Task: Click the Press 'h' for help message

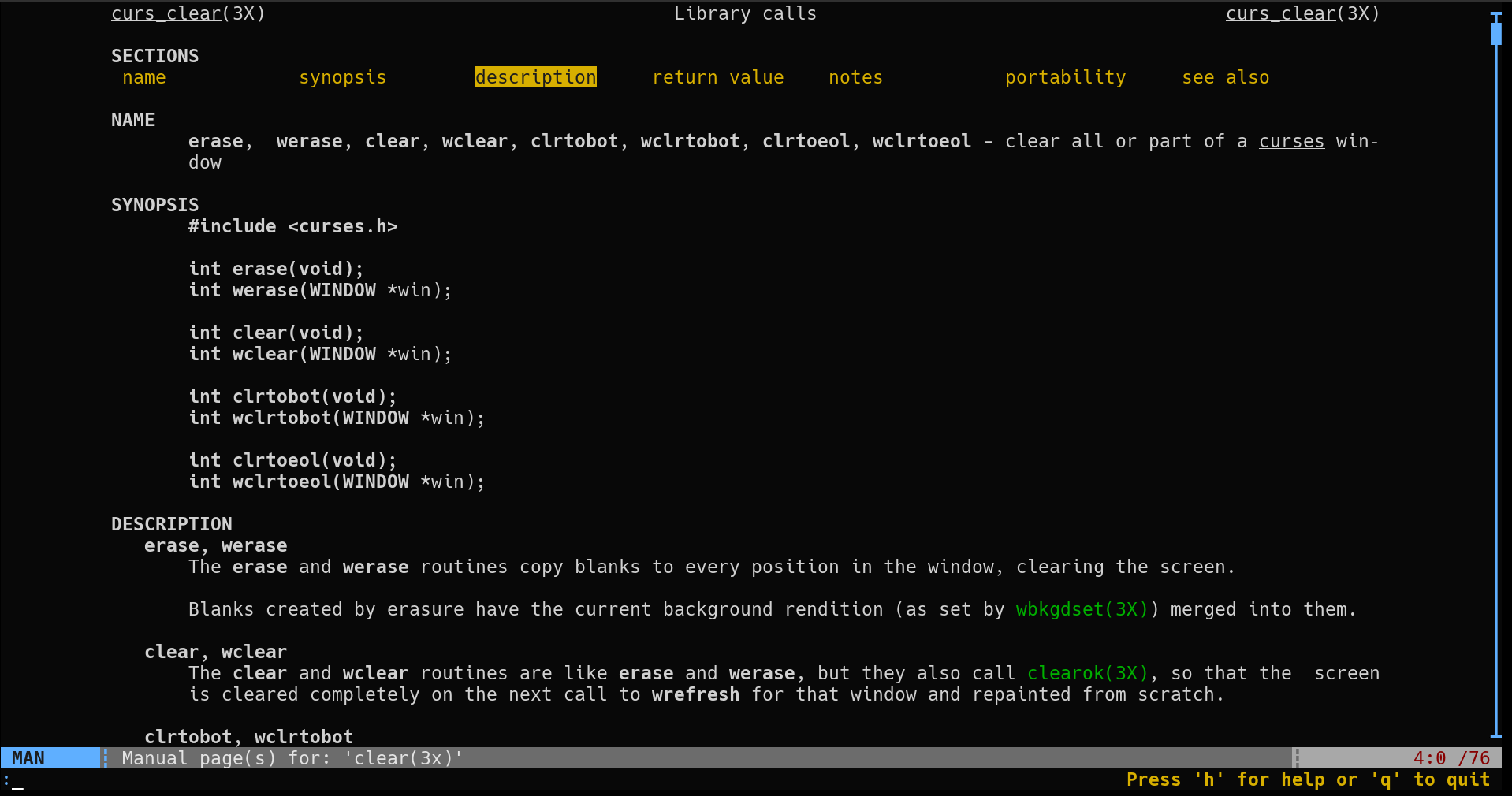Action: pos(1310,779)
